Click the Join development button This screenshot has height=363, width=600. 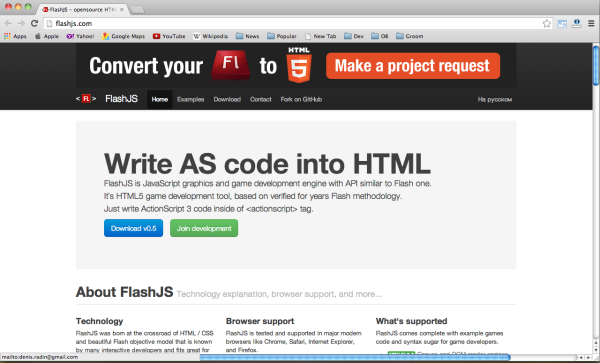click(x=204, y=228)
